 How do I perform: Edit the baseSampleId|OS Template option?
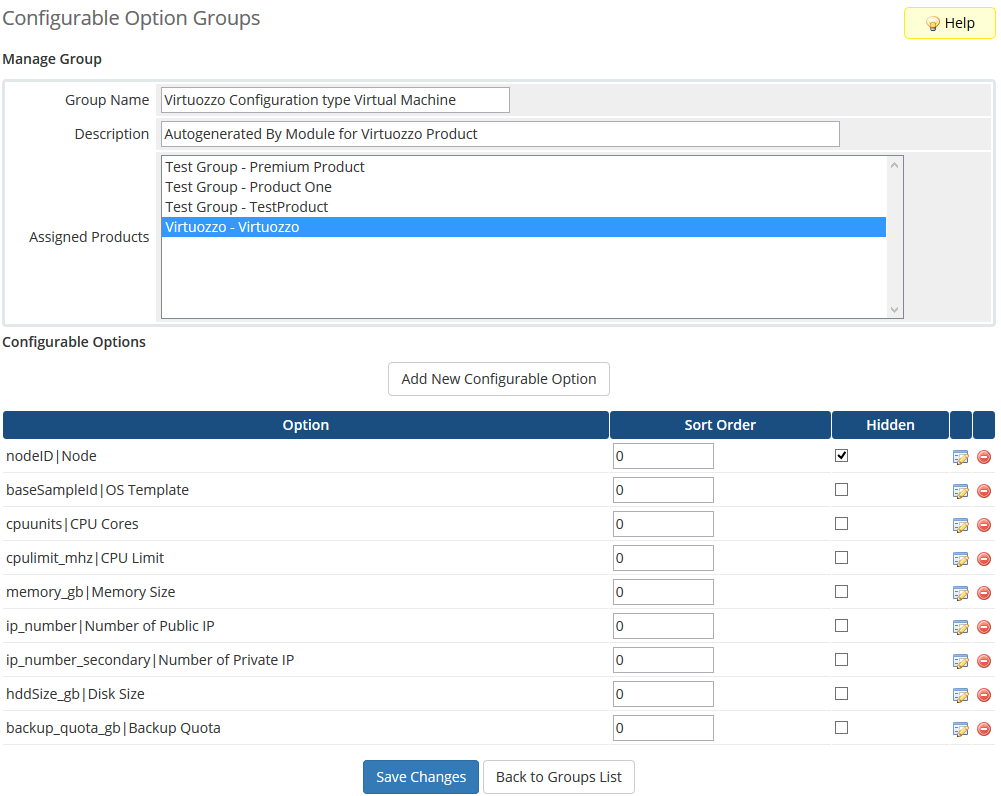tap(960, 491)
